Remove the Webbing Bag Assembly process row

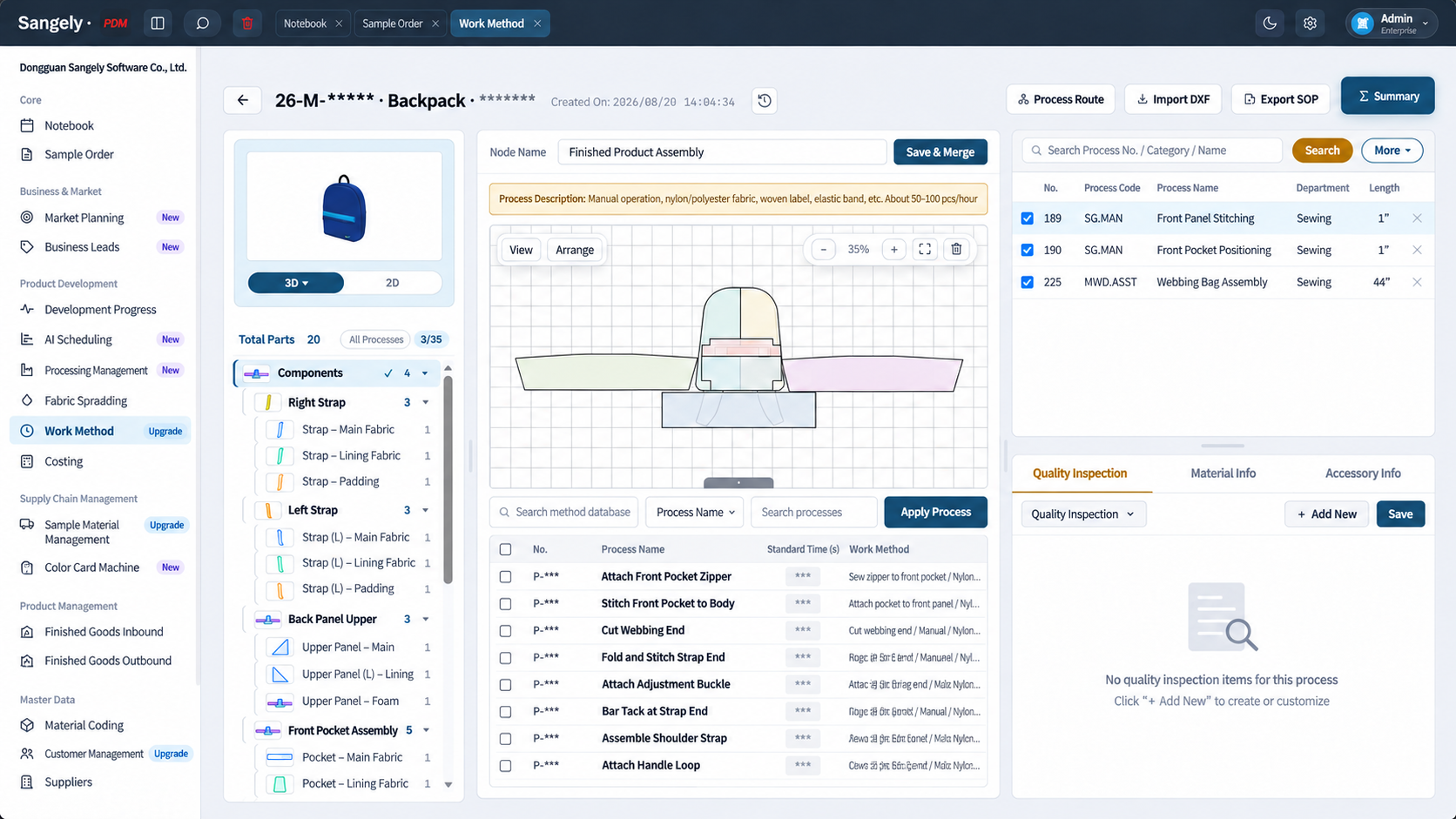pos(1417,282)
